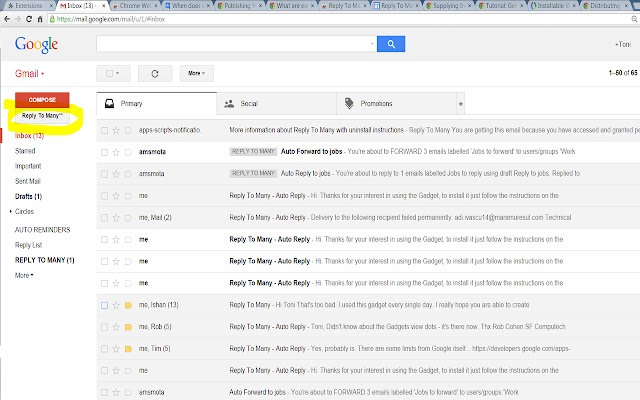
Task: Click importance marker on me, Ishan (13) row
Action: point(128,305)
